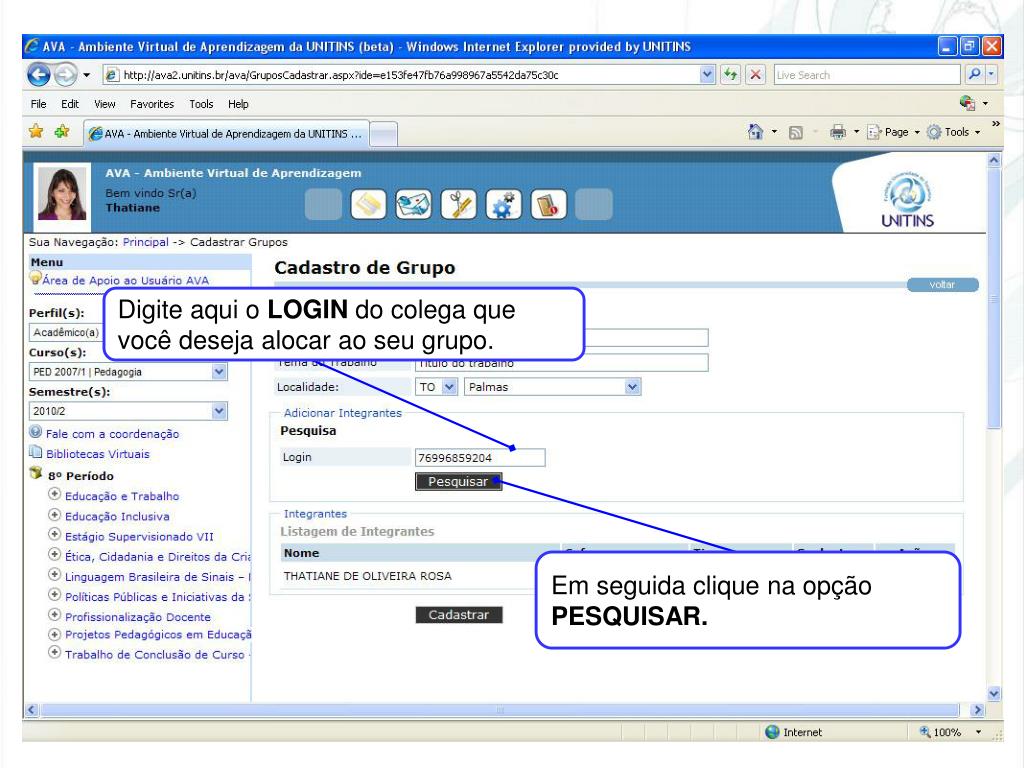1024x768 pixels.
Task: Click the Internet zone globe in status bar
Action: point(773,732)
